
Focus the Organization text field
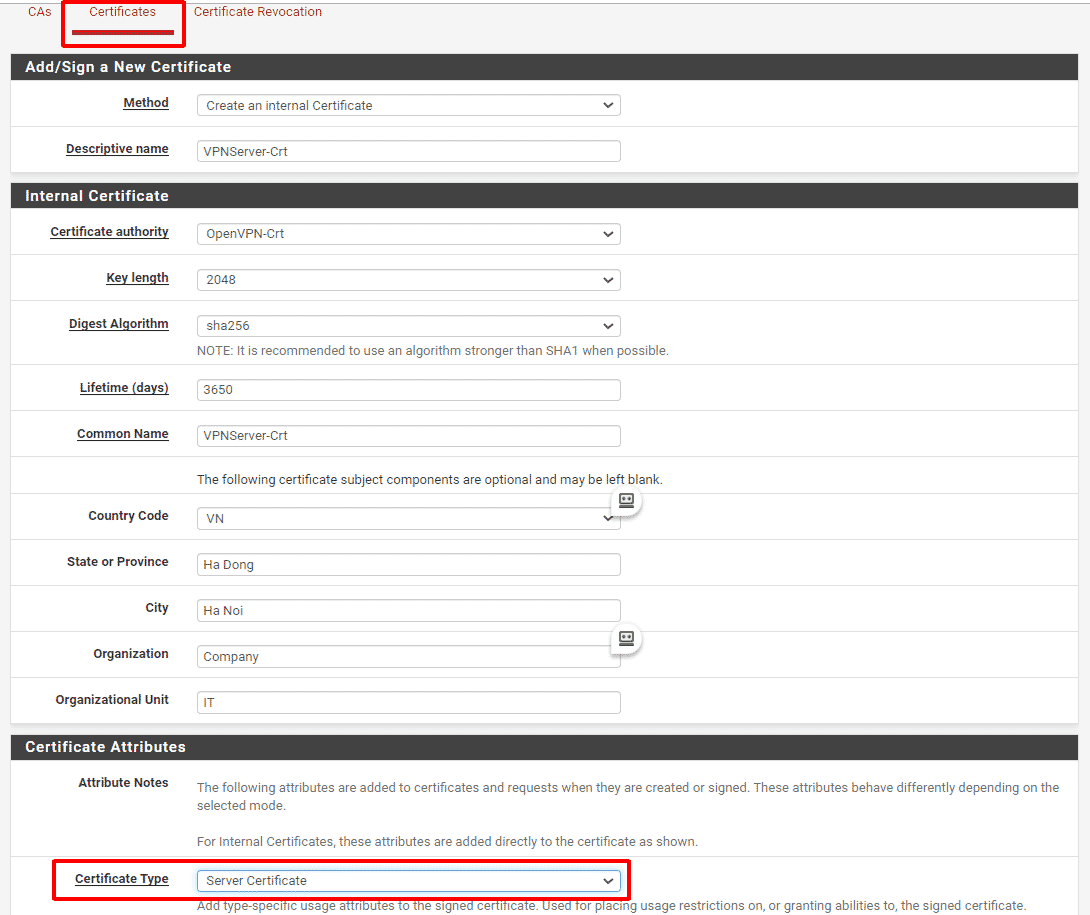(x=408, y=657)
